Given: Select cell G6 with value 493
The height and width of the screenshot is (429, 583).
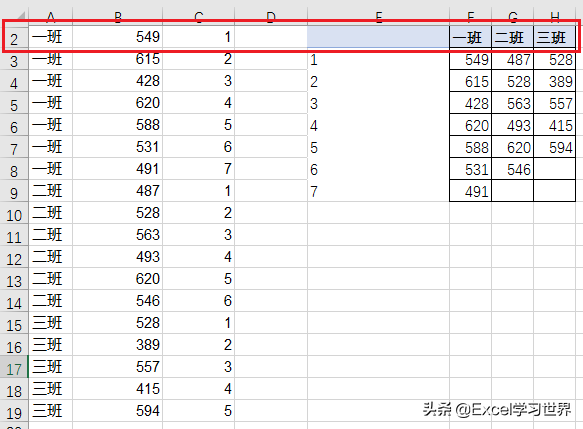Looking at the screenshot, I should 512,125.
